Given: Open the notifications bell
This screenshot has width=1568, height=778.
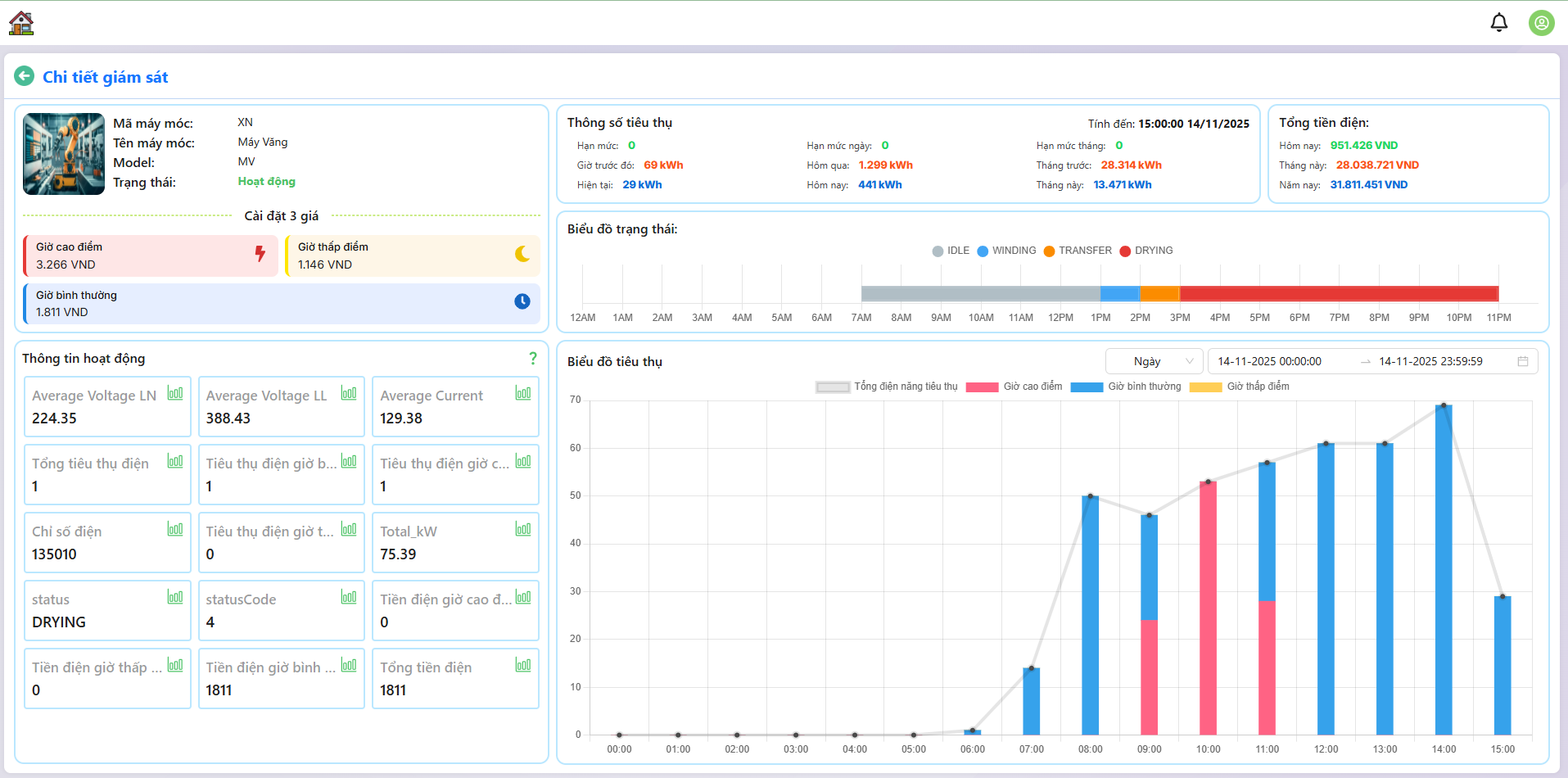Looking at the screenshot, I should click(x=1498, y=23).
